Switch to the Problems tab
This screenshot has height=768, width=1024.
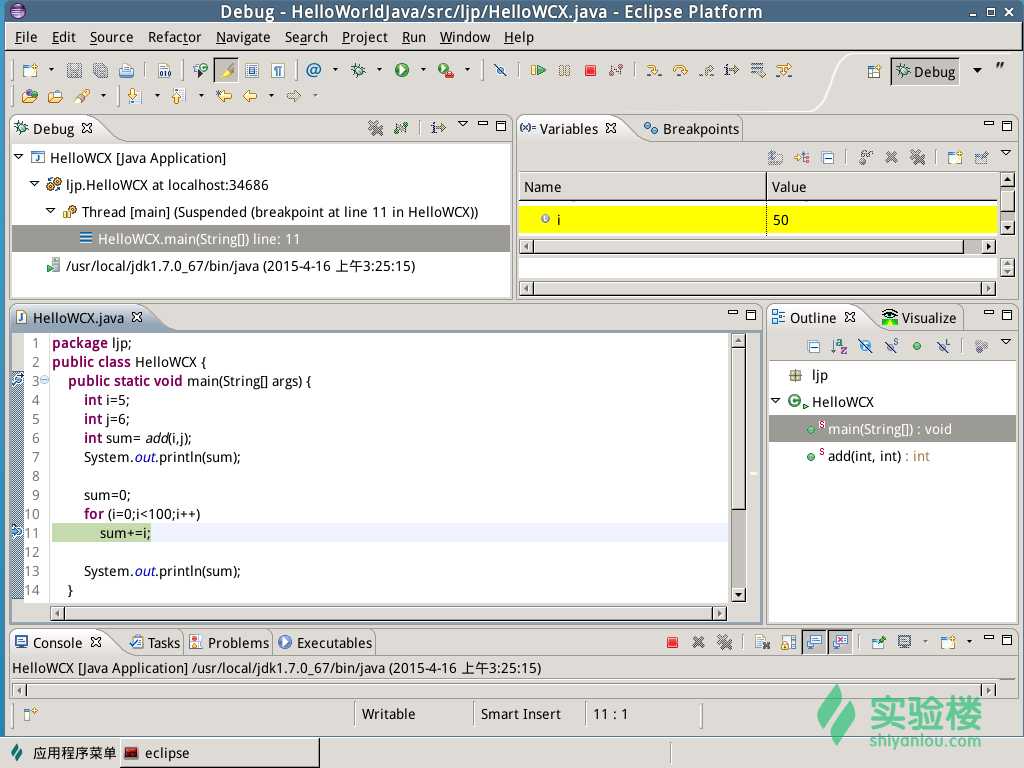click(x=229, y=643)
